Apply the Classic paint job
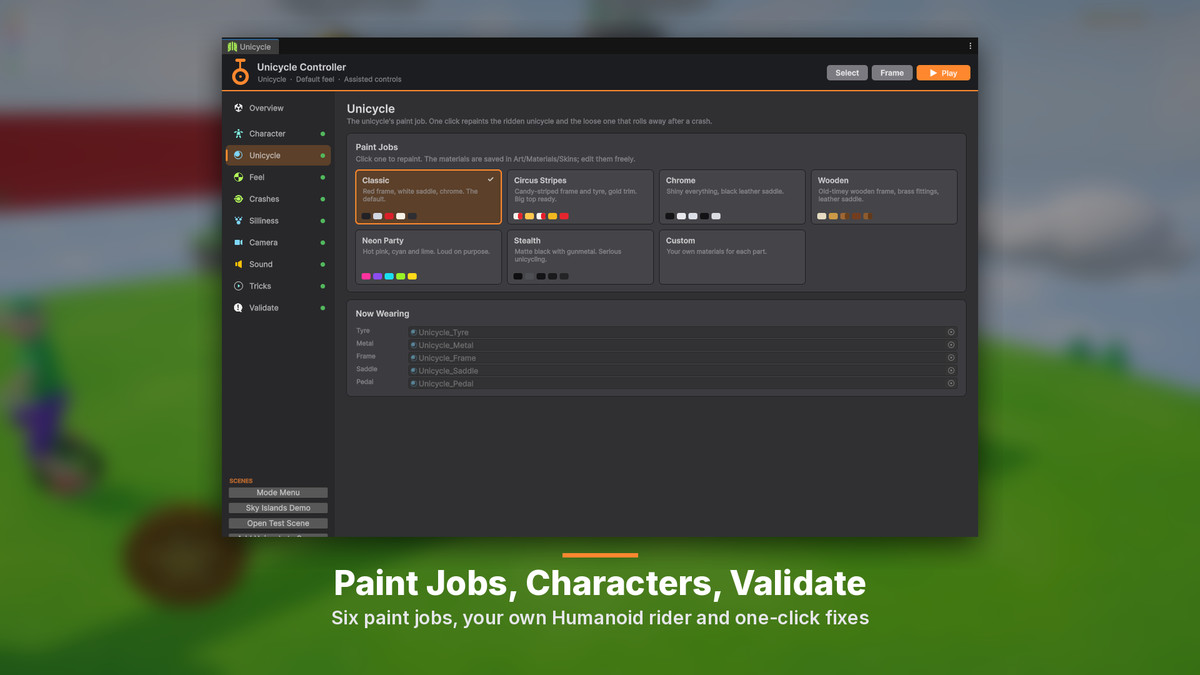1200x675 pixels. tap(429, 197)
